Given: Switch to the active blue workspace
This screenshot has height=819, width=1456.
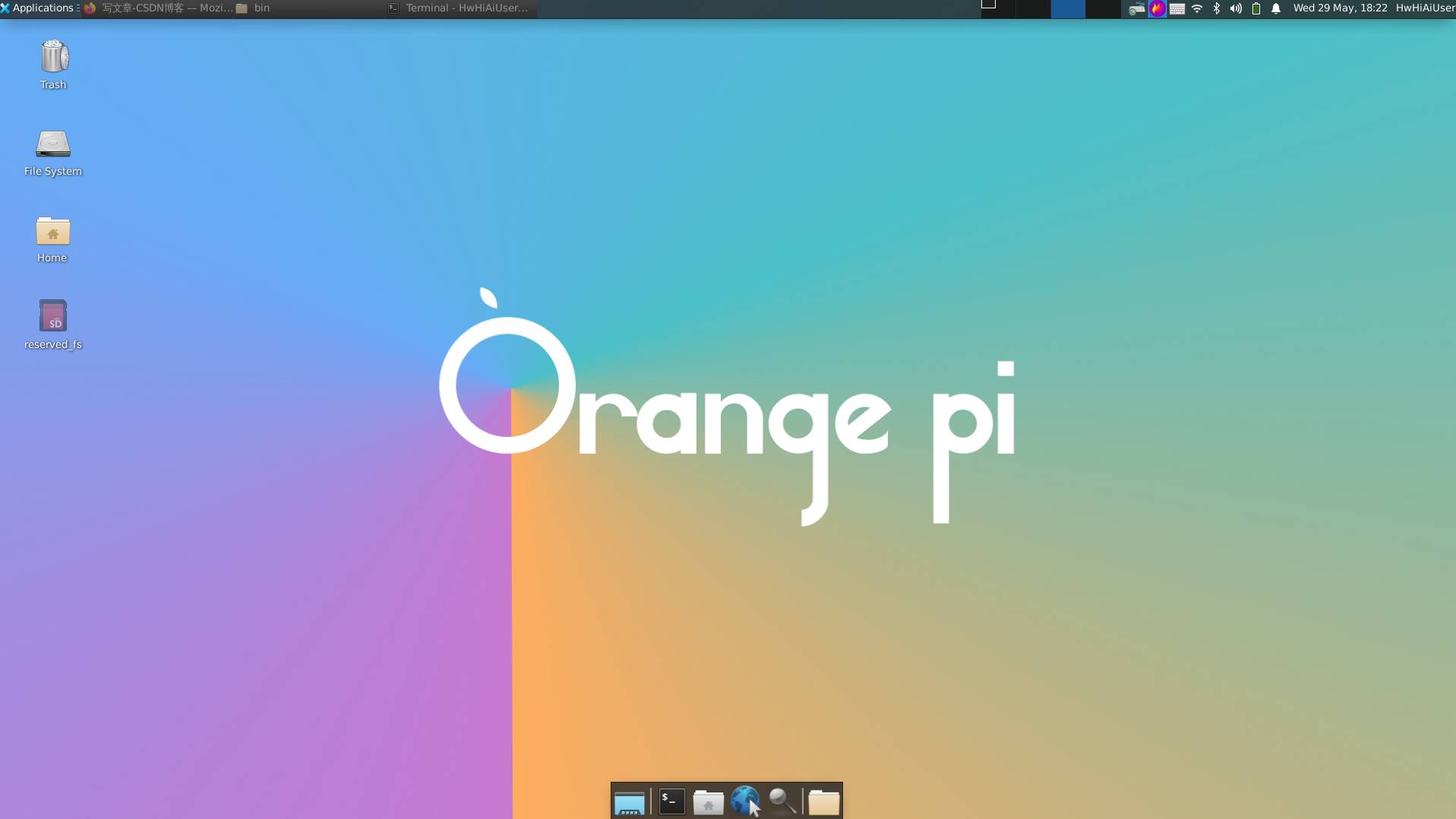Looking at the screenshot, I should coord(1068,8).
